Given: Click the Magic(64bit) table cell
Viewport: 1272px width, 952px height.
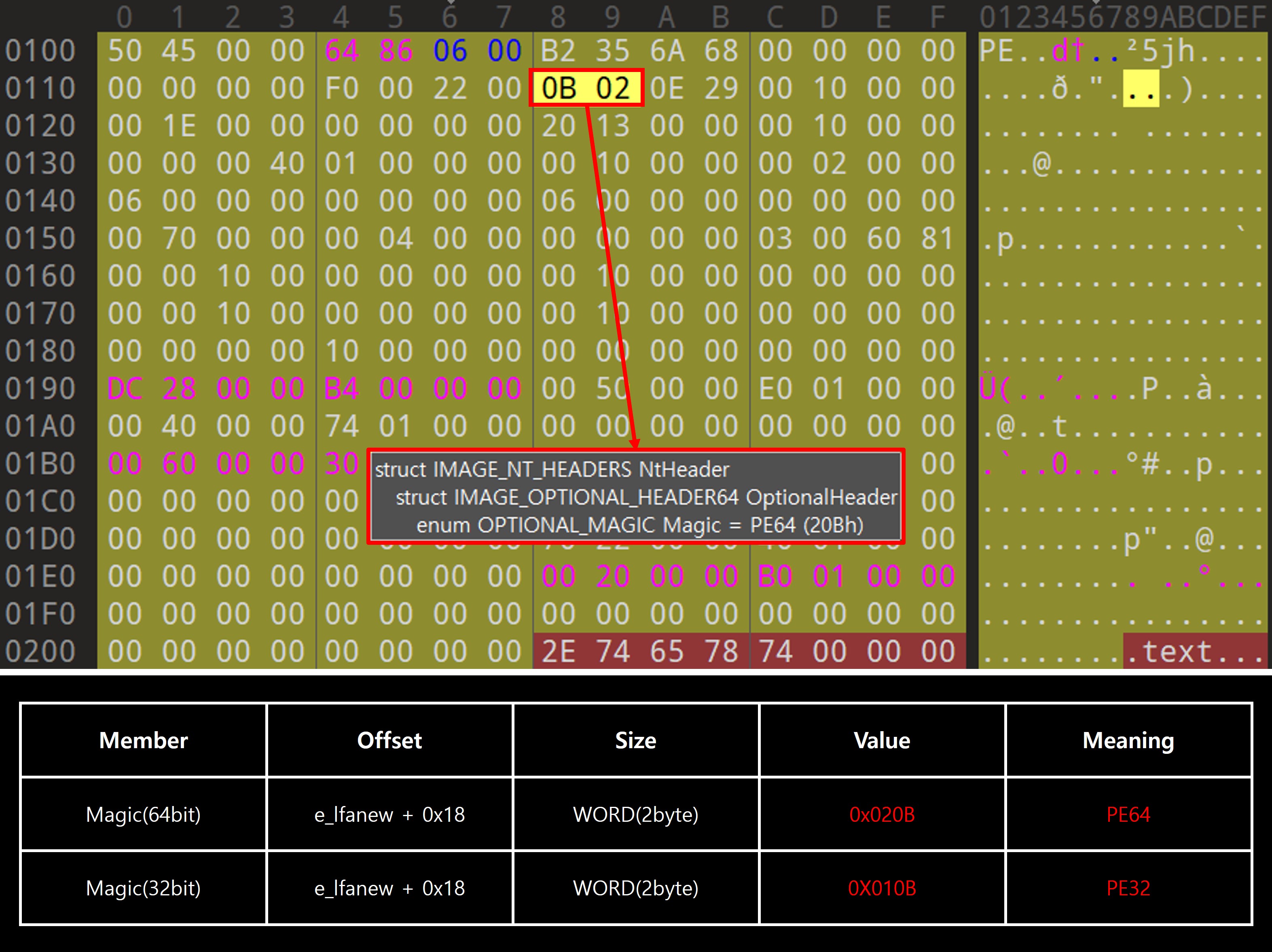Looking at the screenshot, I should coord(143,814).
